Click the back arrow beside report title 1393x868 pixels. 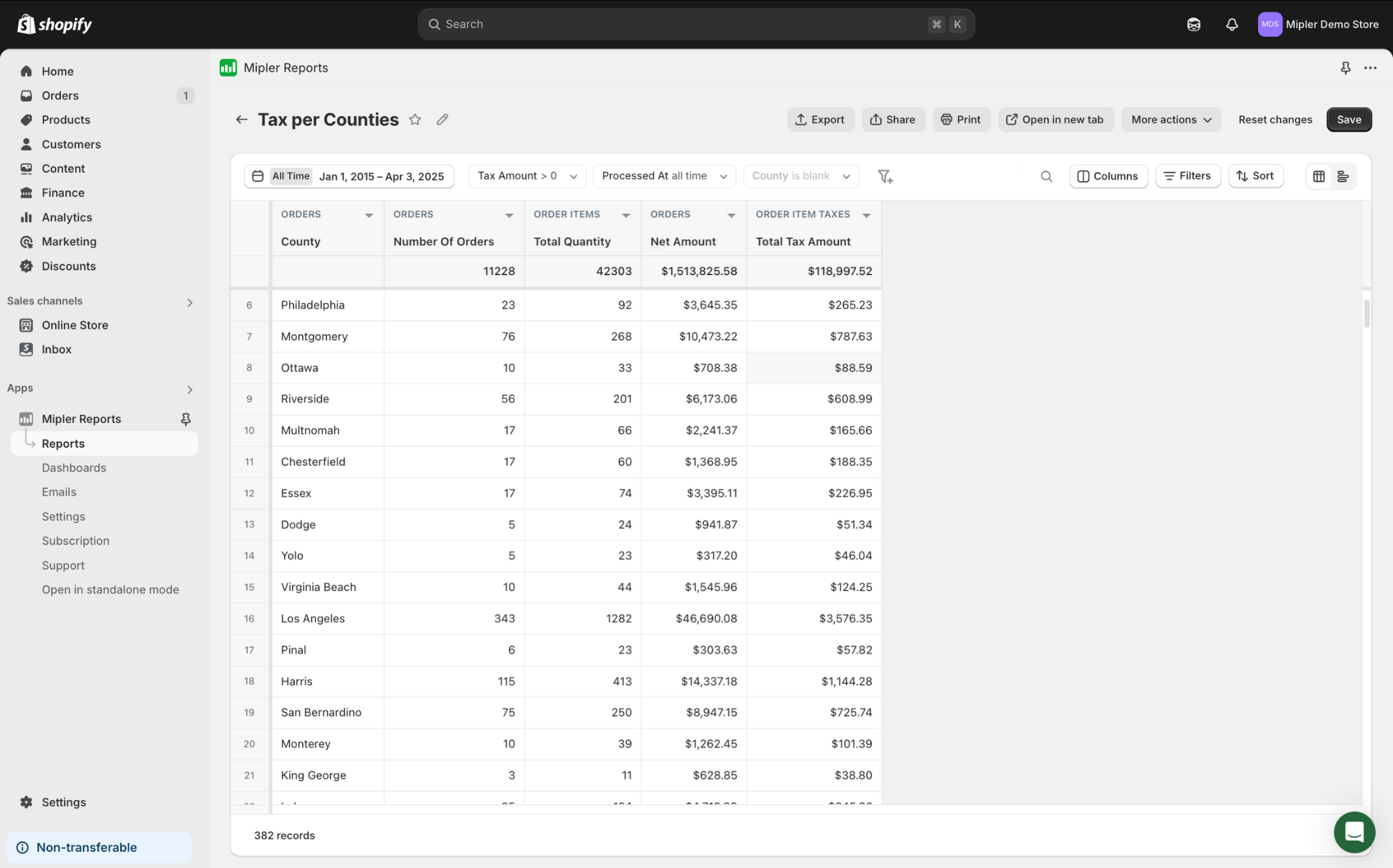pyautogui.click(x=241, y=119)
